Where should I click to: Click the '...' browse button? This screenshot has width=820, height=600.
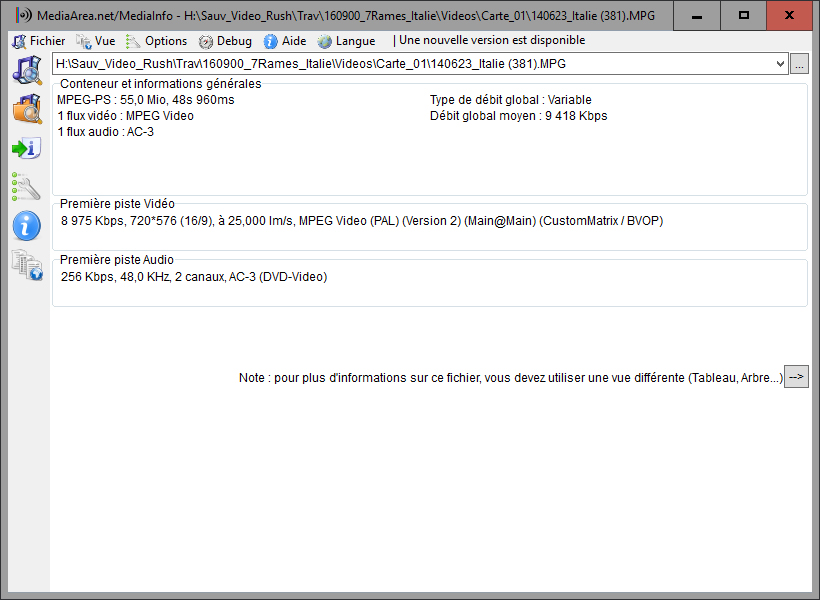pyautogui.click(x=799, y=64)
